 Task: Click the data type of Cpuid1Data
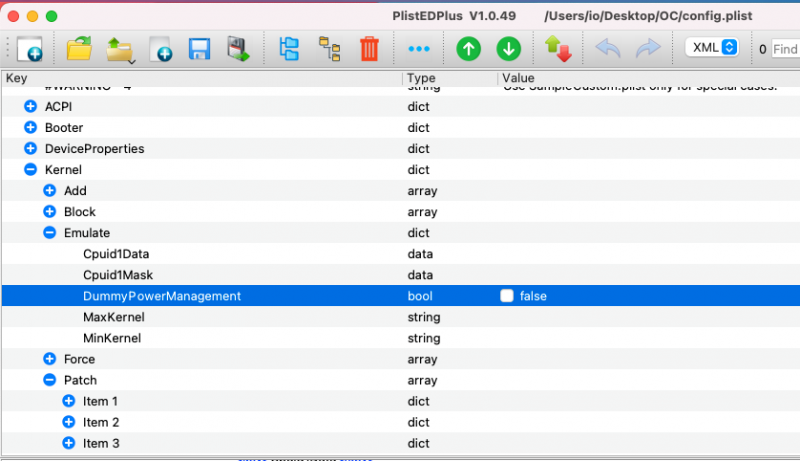pyautogui.click(x=420, y=253)
